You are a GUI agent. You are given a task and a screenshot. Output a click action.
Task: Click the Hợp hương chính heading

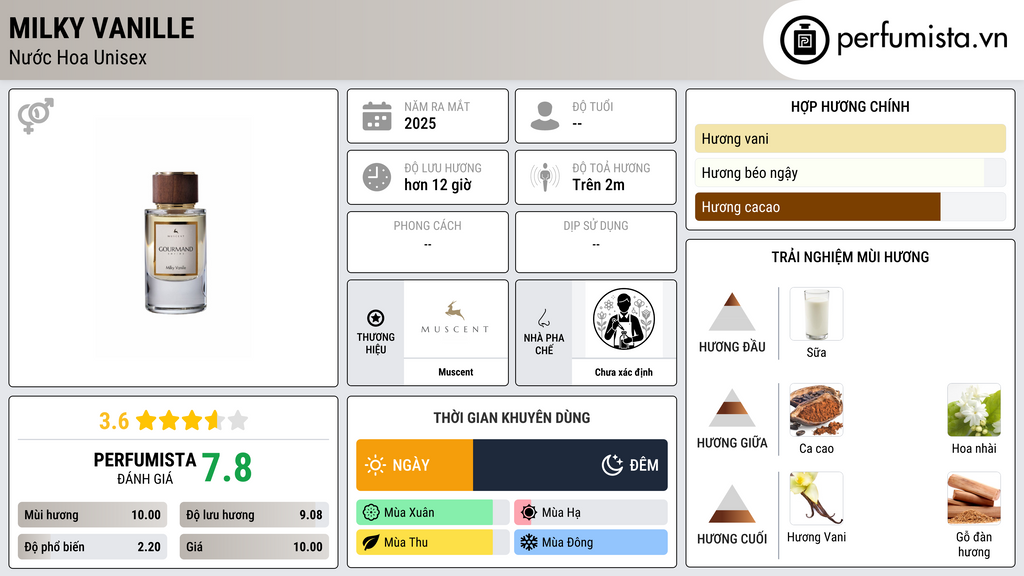[x=850, y=106]
